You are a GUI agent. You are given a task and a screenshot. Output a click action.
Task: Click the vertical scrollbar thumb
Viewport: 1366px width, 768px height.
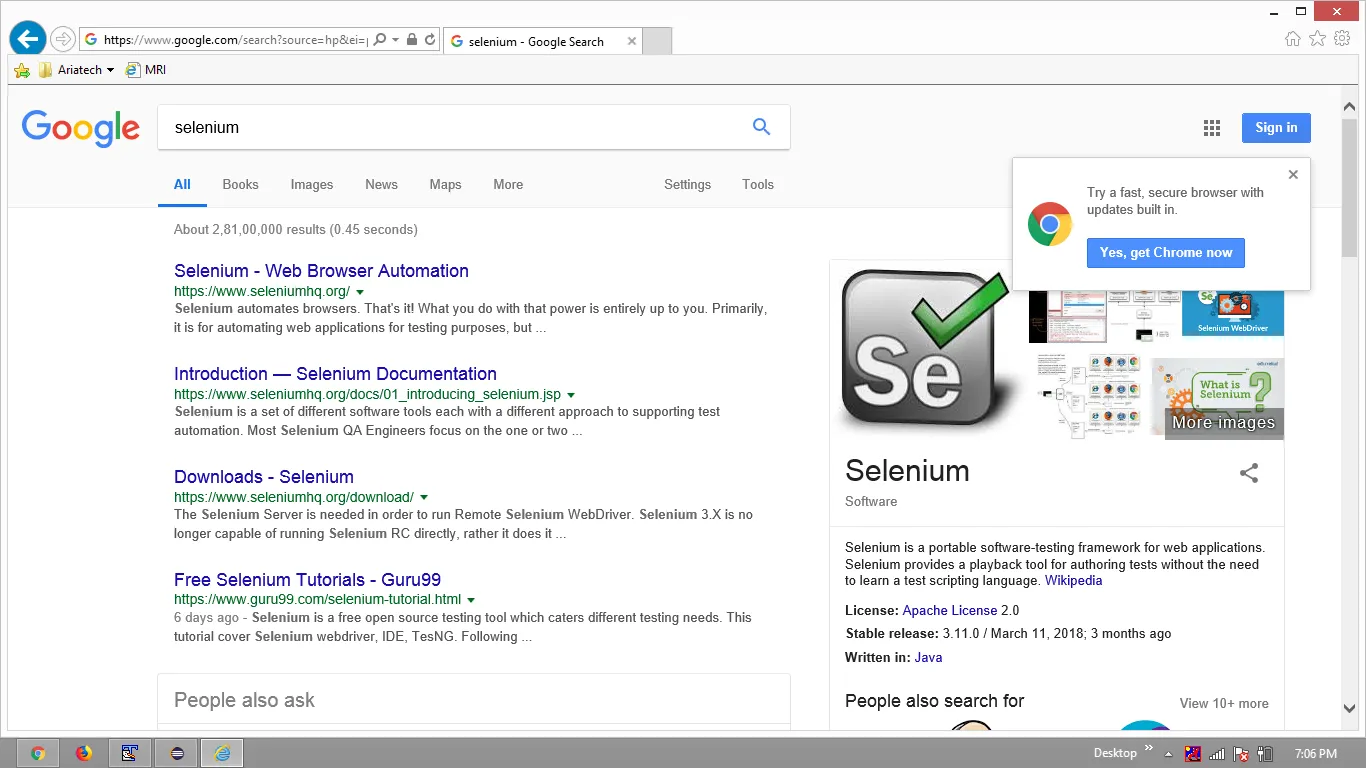pyautogui.click(x=1350, y=186)
